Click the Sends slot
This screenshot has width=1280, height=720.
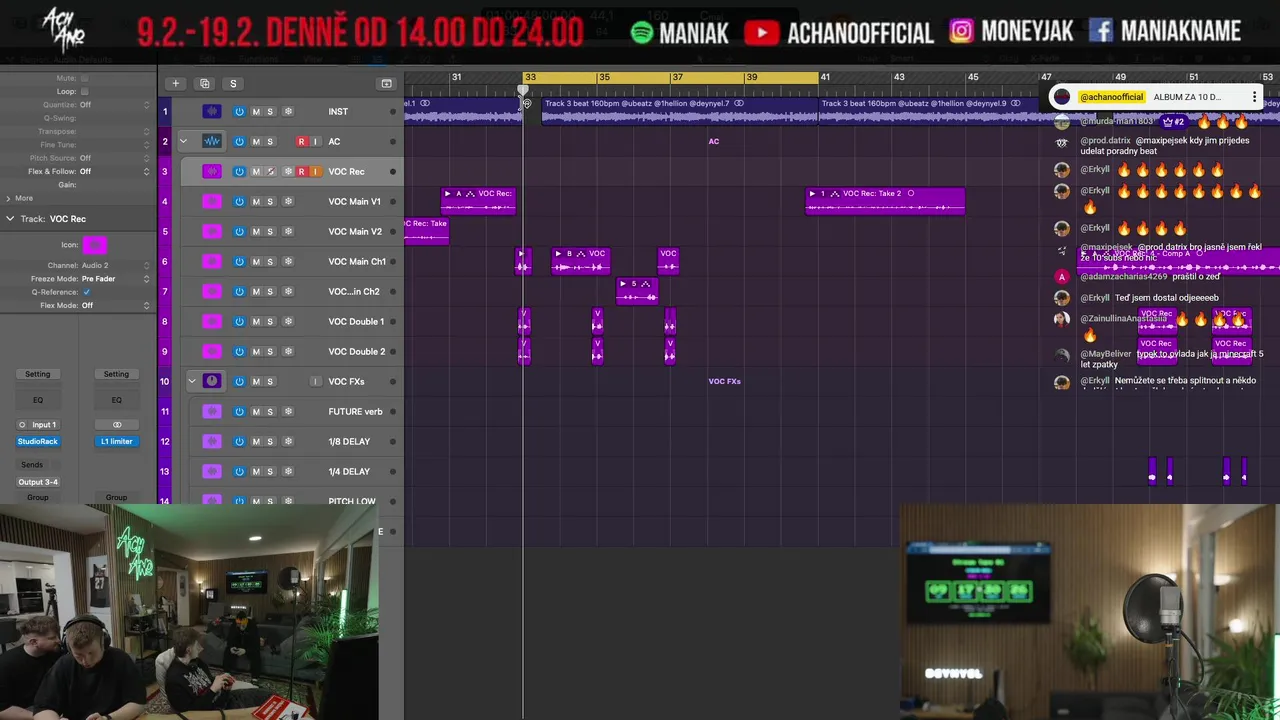tap(32, 464)
